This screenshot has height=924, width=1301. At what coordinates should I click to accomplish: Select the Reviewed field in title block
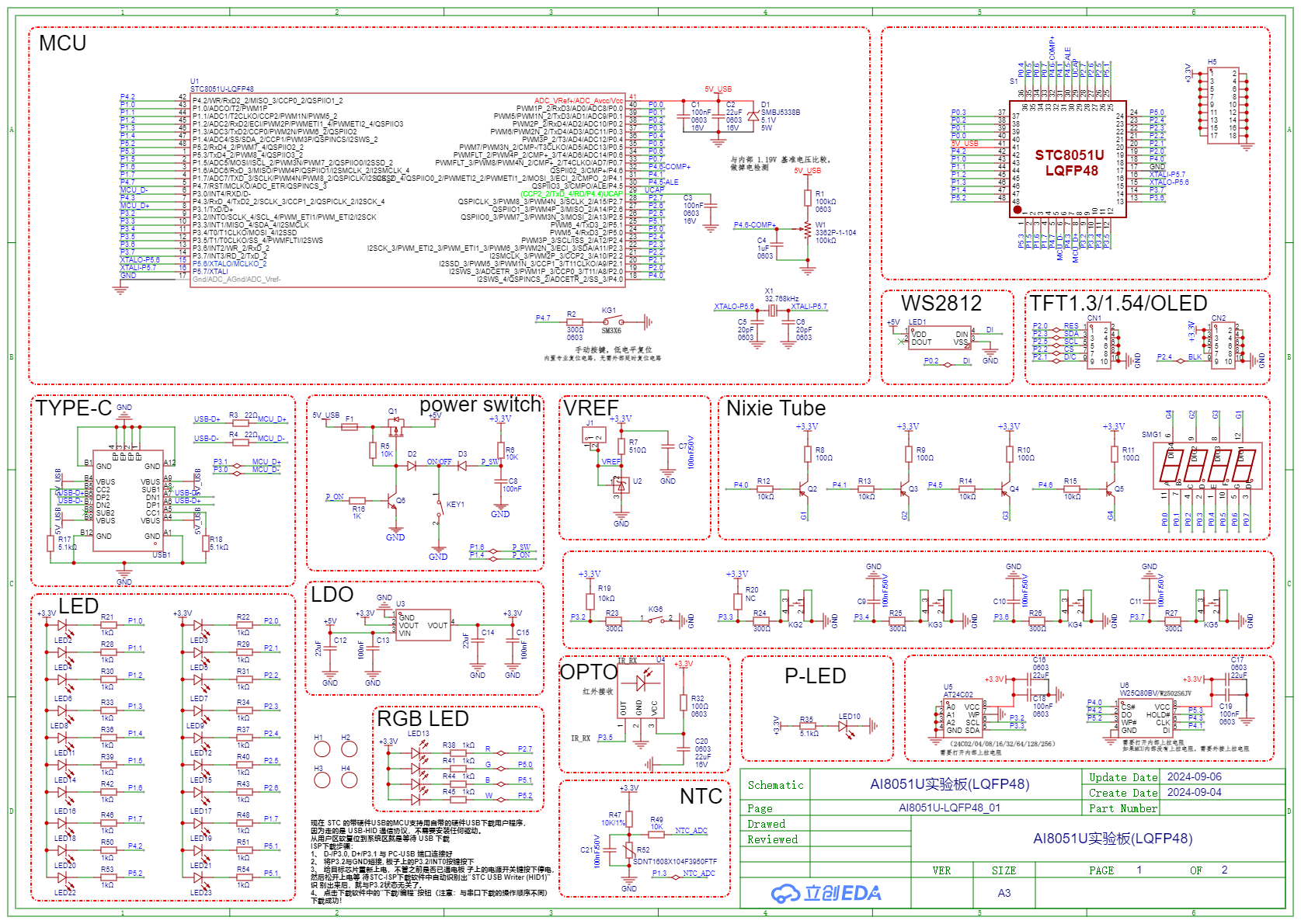772,839
